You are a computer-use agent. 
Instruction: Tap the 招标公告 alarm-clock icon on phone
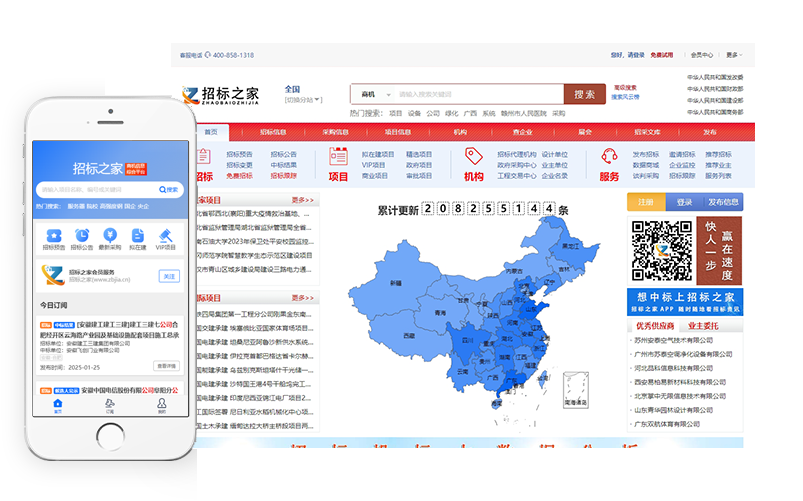(x=81, y=236)
